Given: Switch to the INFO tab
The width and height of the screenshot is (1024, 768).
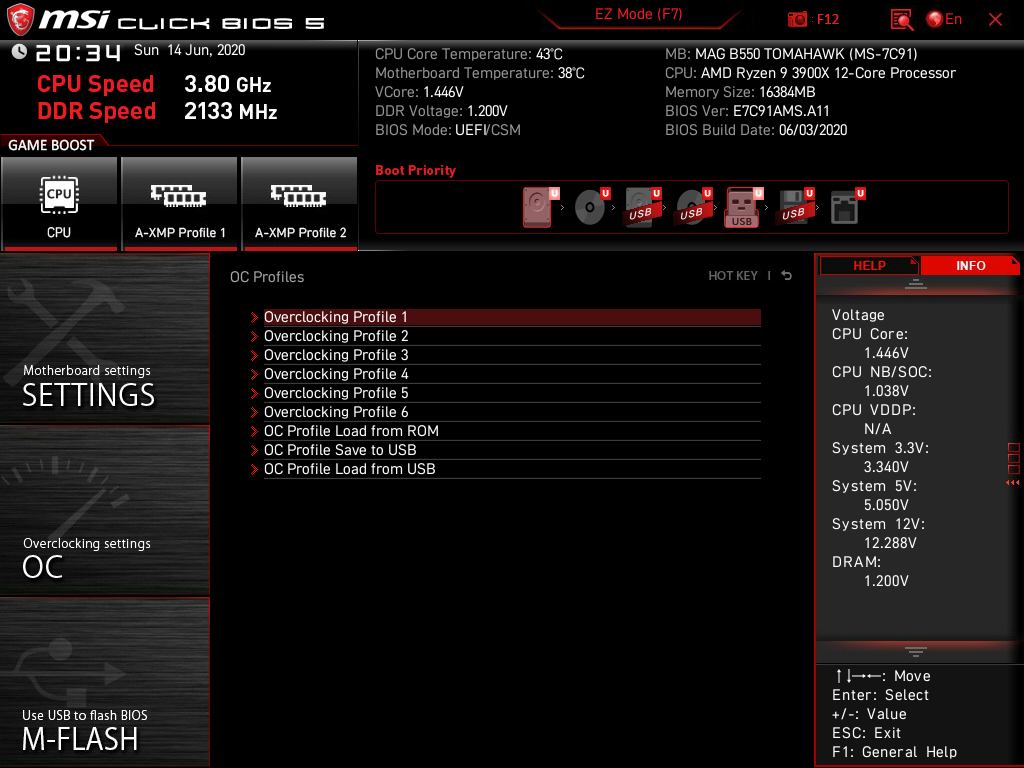Looking at the screenshot, I should point(970,266).
